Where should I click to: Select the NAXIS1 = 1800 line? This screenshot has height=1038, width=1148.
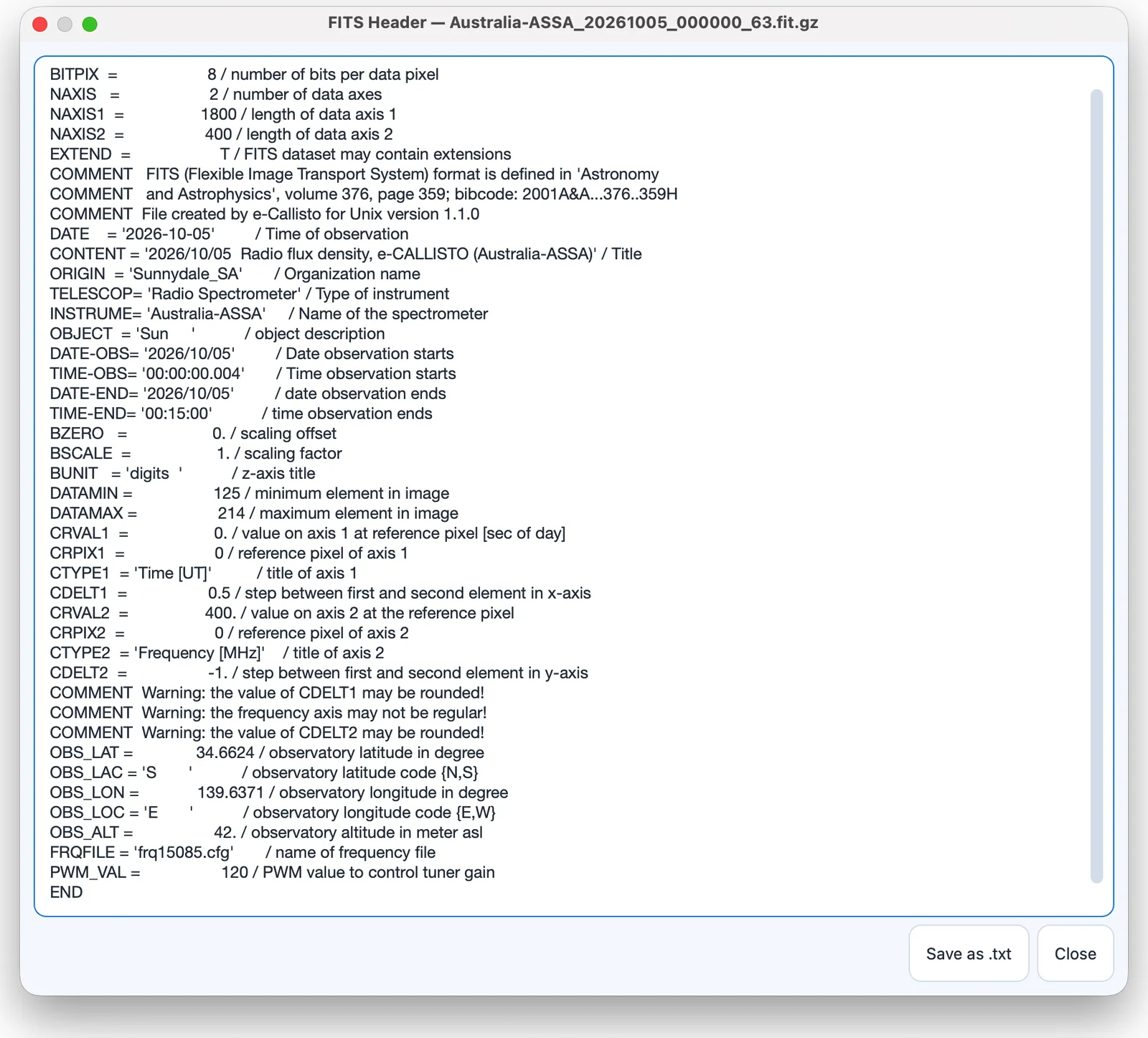coord(223,115)
